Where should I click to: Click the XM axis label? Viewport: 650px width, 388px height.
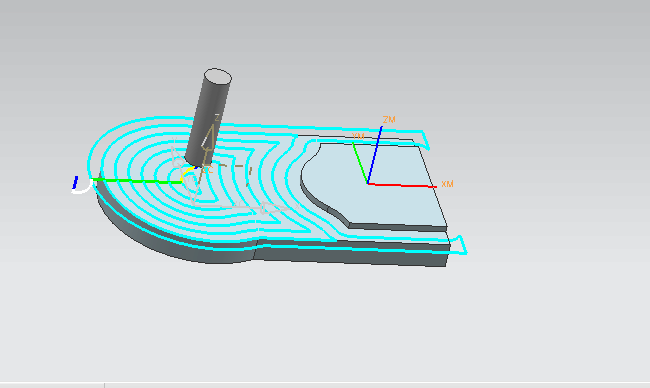pyautogui.click(x=447, y=184)
